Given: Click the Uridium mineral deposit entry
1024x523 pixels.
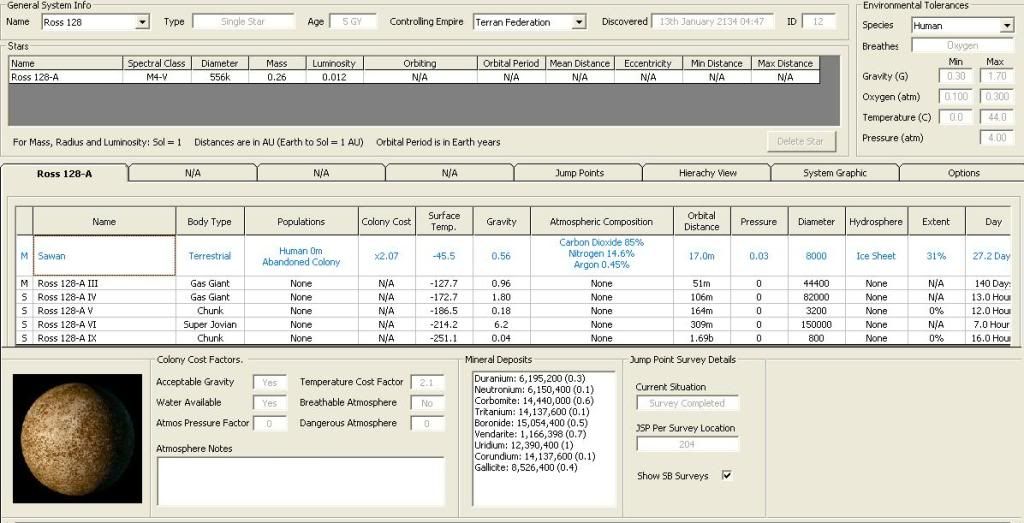Looking at the screenshot, I should 524,445.
